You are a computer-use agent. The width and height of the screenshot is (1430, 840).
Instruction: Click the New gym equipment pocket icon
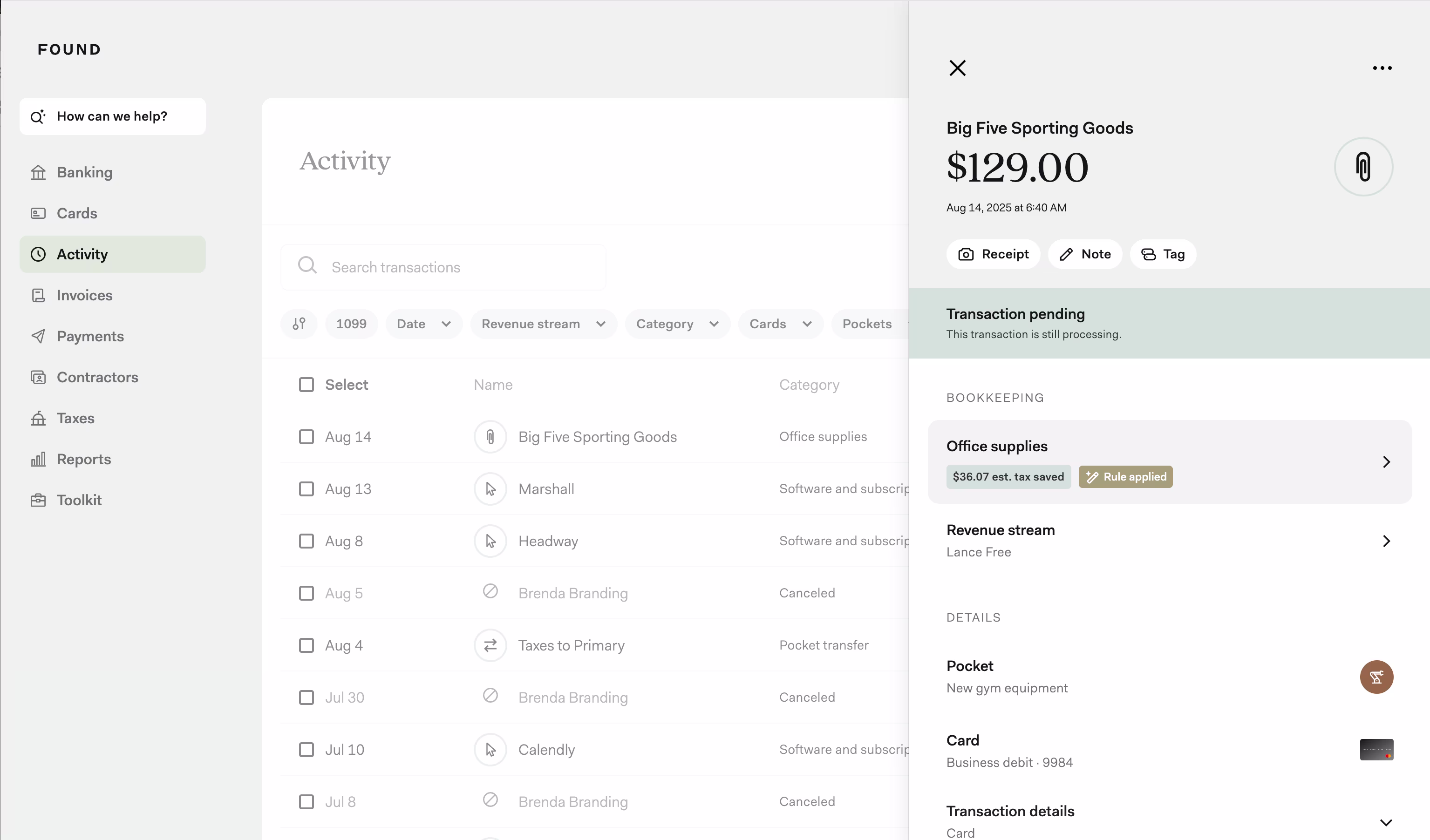coord(1376,677)
